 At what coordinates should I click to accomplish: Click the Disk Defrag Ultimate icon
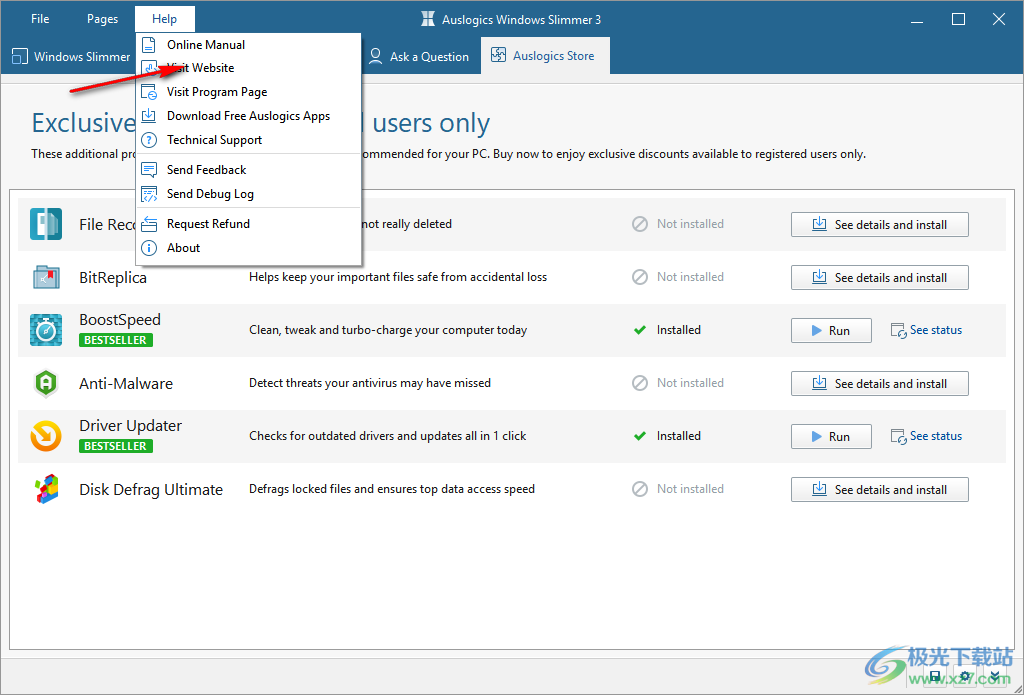click(46, 489)
